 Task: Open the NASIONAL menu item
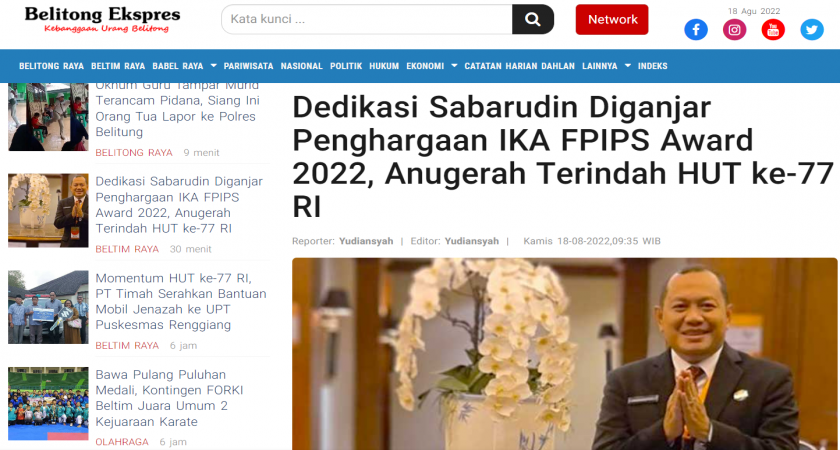pos(302,66)
